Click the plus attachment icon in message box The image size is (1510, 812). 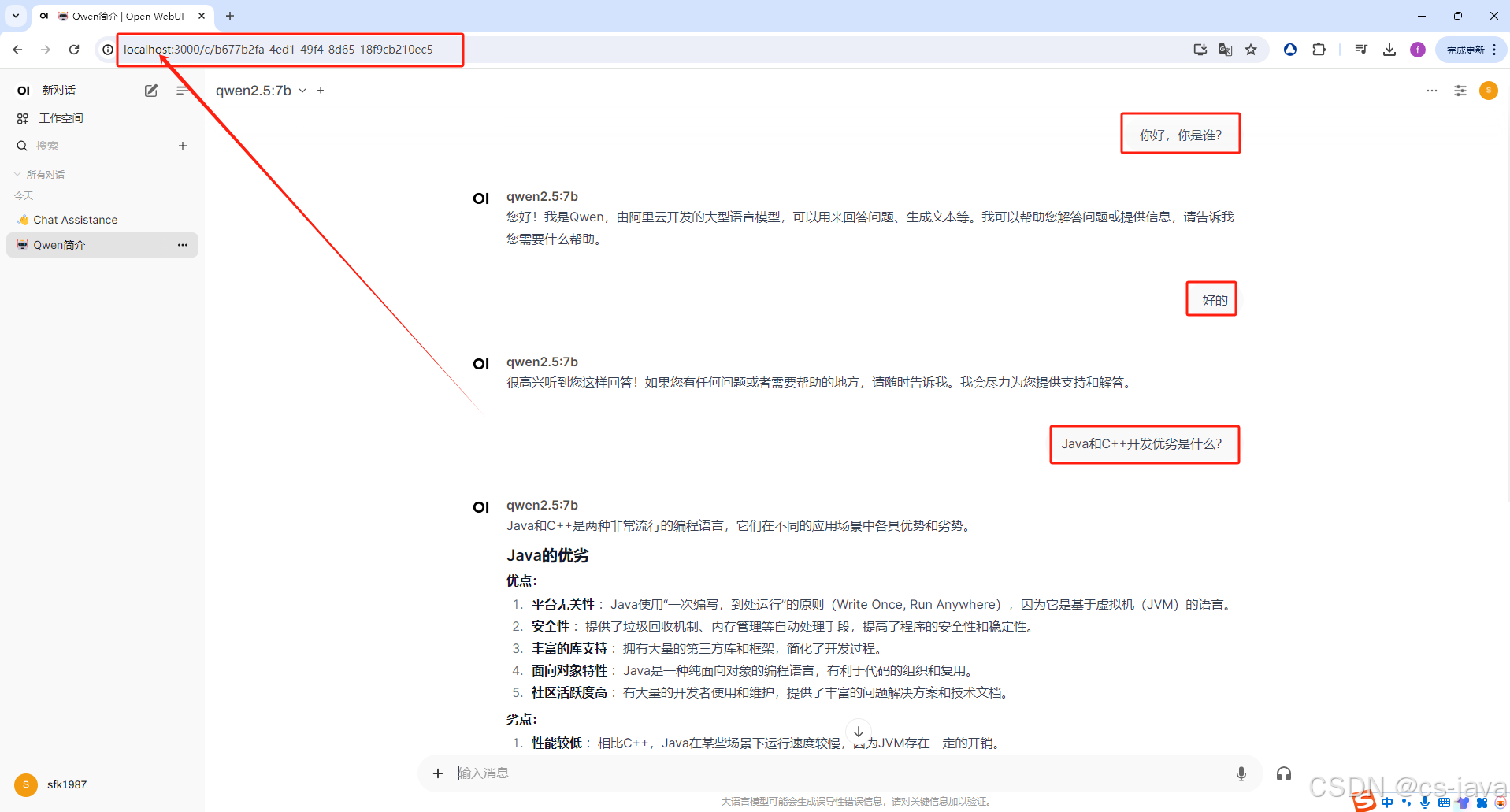438,773
